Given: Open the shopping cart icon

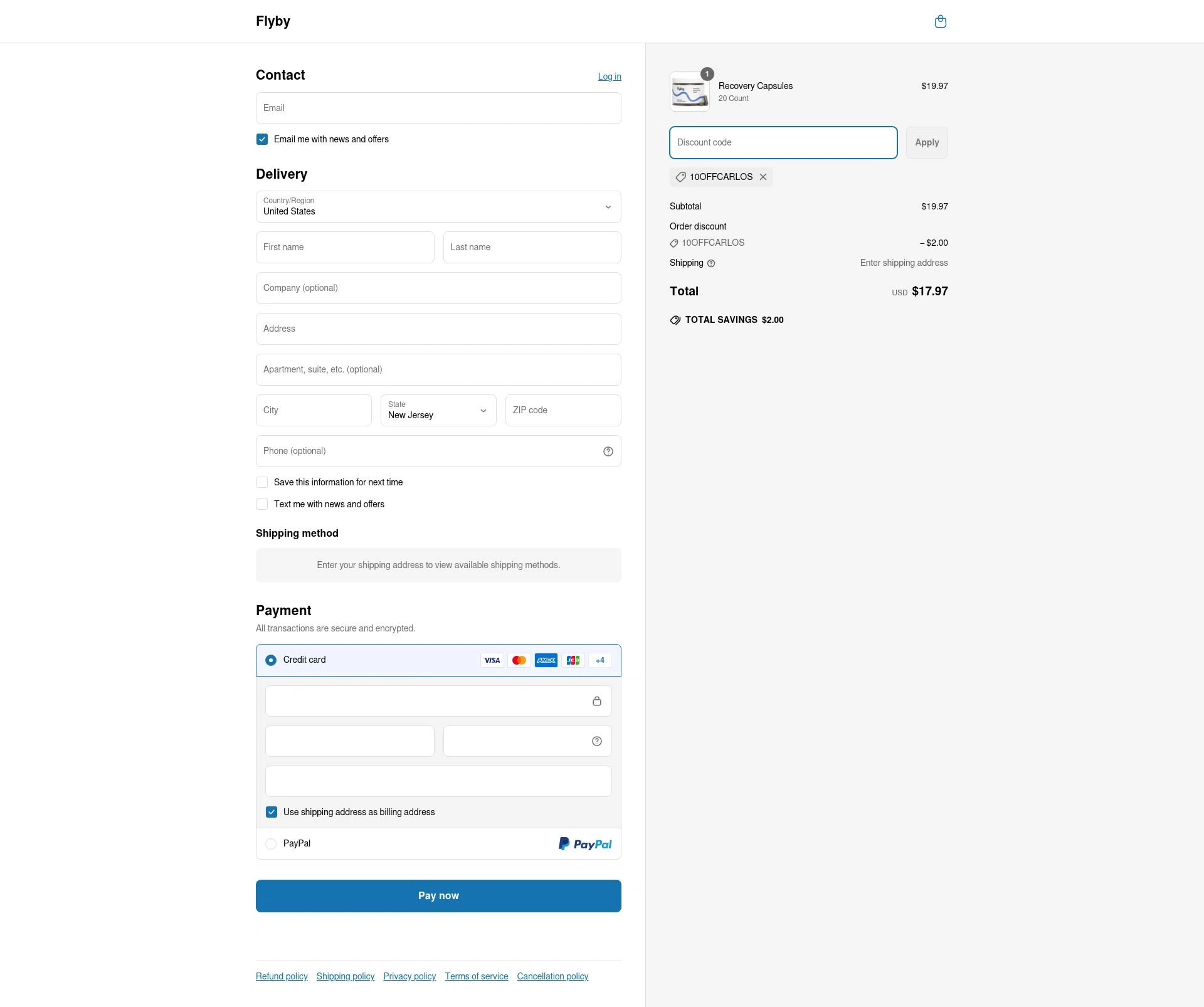Looking at the screenshot, I should click(940, 21).
